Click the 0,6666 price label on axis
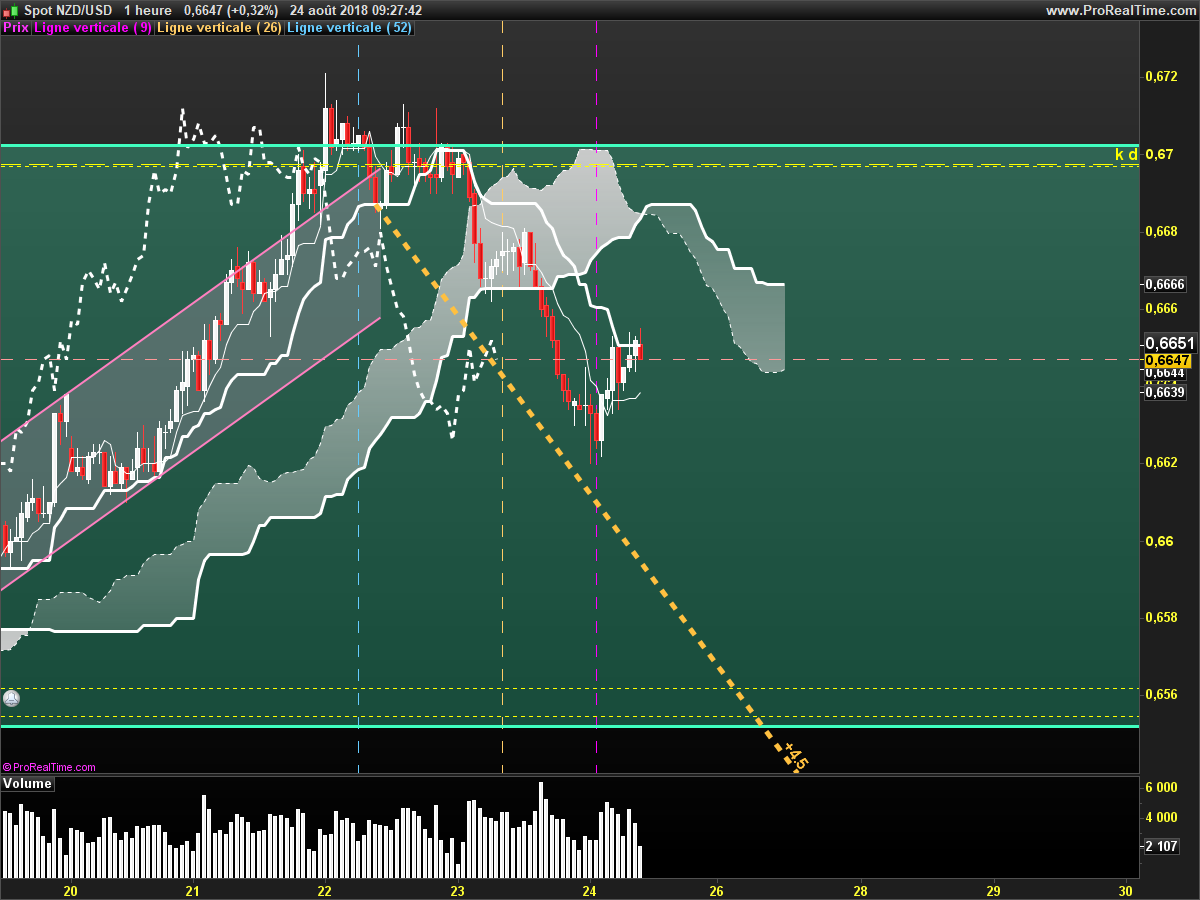1200x900 pixels. pos(1165,284)
